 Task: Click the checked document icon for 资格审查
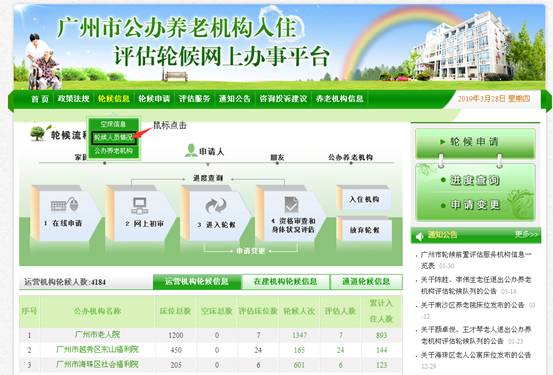[x=291, y=205]
